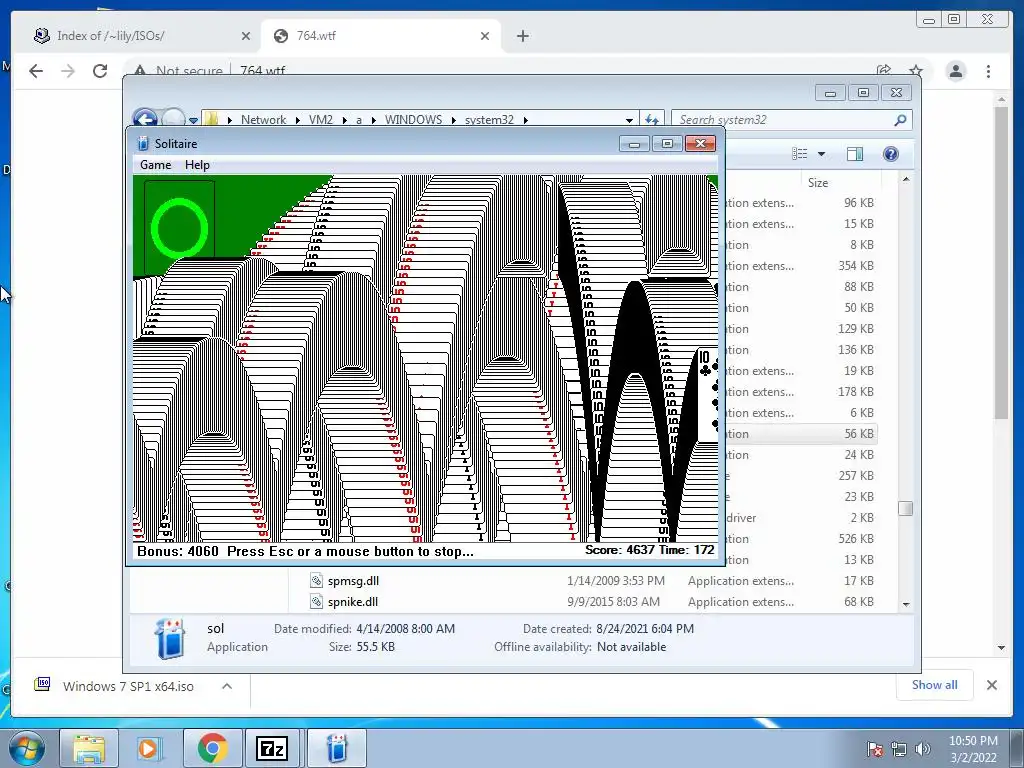Open the Windows Start menu
This screenshot has width=1024, height=768.
(x=27, y=748)
